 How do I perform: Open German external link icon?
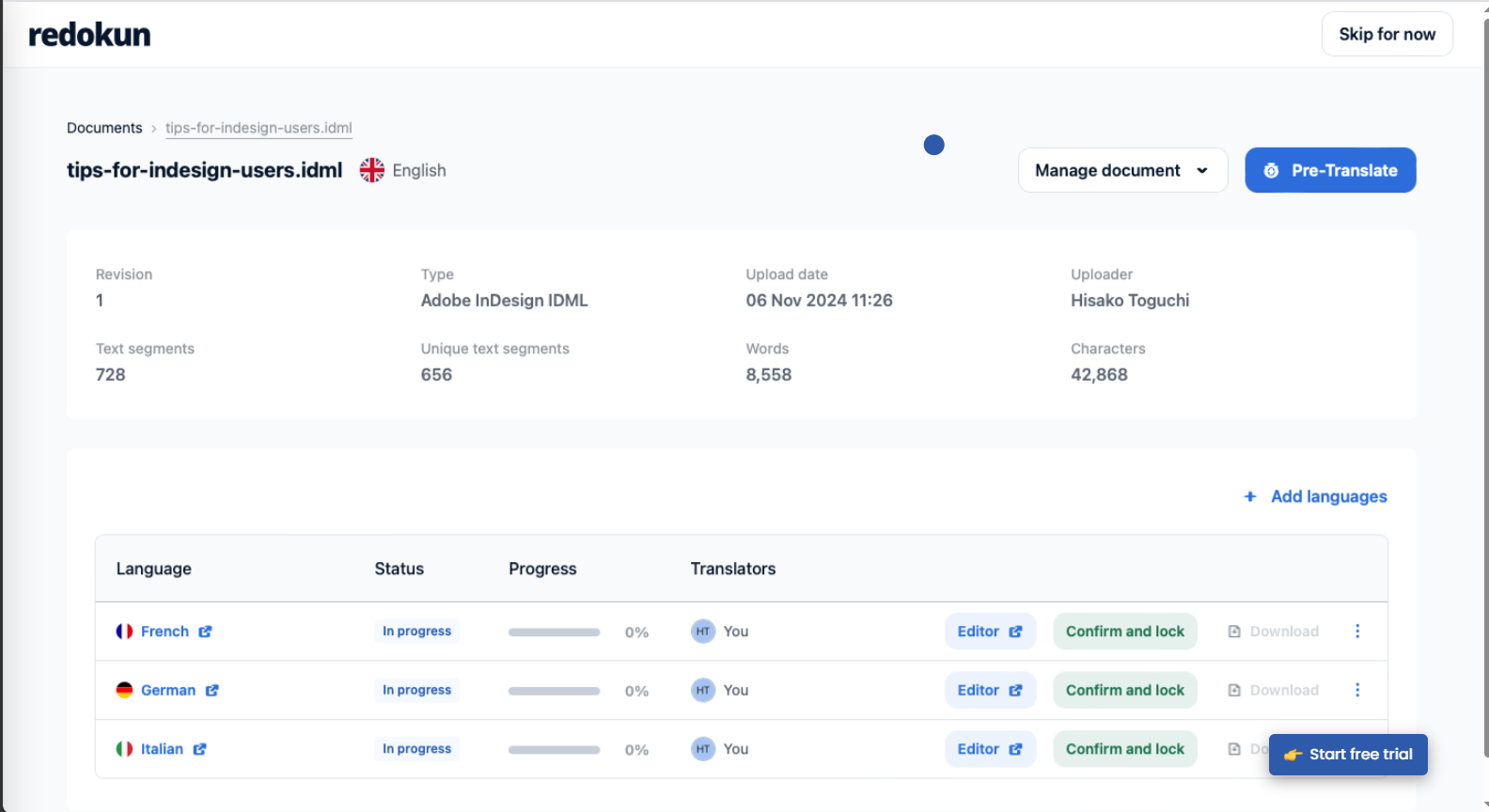[x=212, y=691]
